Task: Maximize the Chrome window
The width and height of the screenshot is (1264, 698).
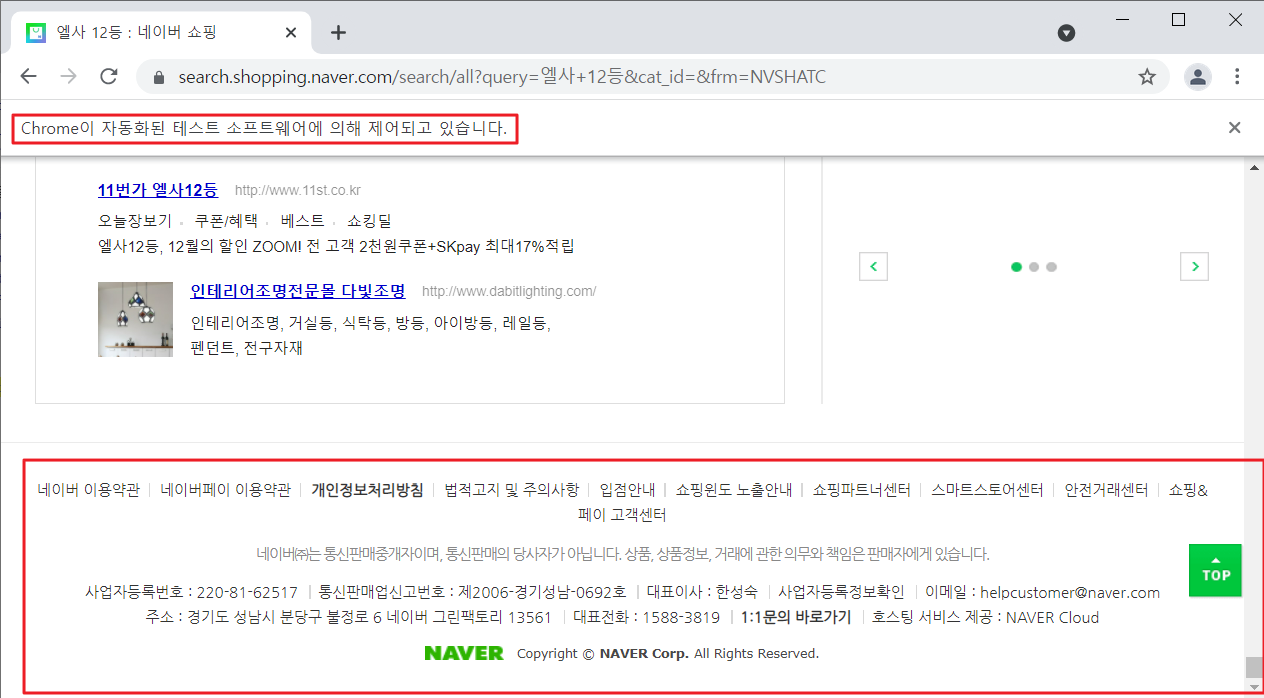Action: point(1178,19)
